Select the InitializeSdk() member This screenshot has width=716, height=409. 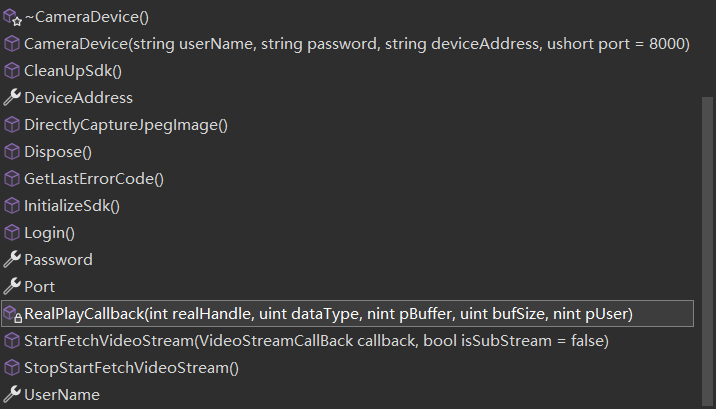(72, 206)
